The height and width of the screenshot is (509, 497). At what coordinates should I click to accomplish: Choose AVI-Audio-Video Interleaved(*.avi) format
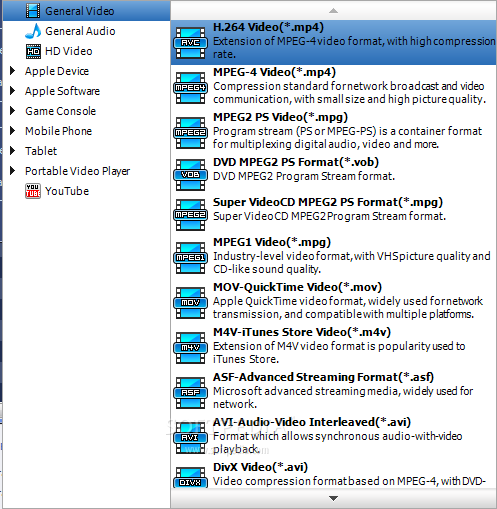coord(333,438)
